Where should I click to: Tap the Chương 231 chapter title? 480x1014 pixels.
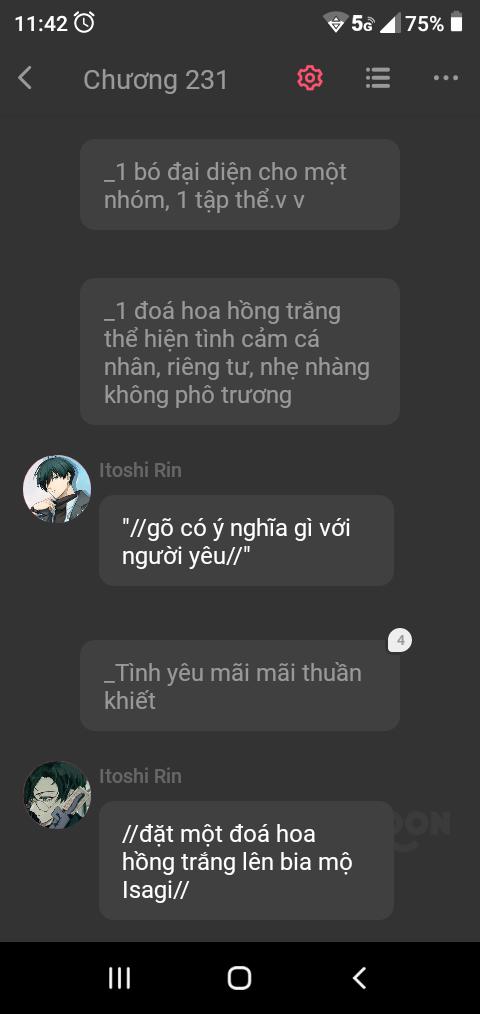pos(156,80)
